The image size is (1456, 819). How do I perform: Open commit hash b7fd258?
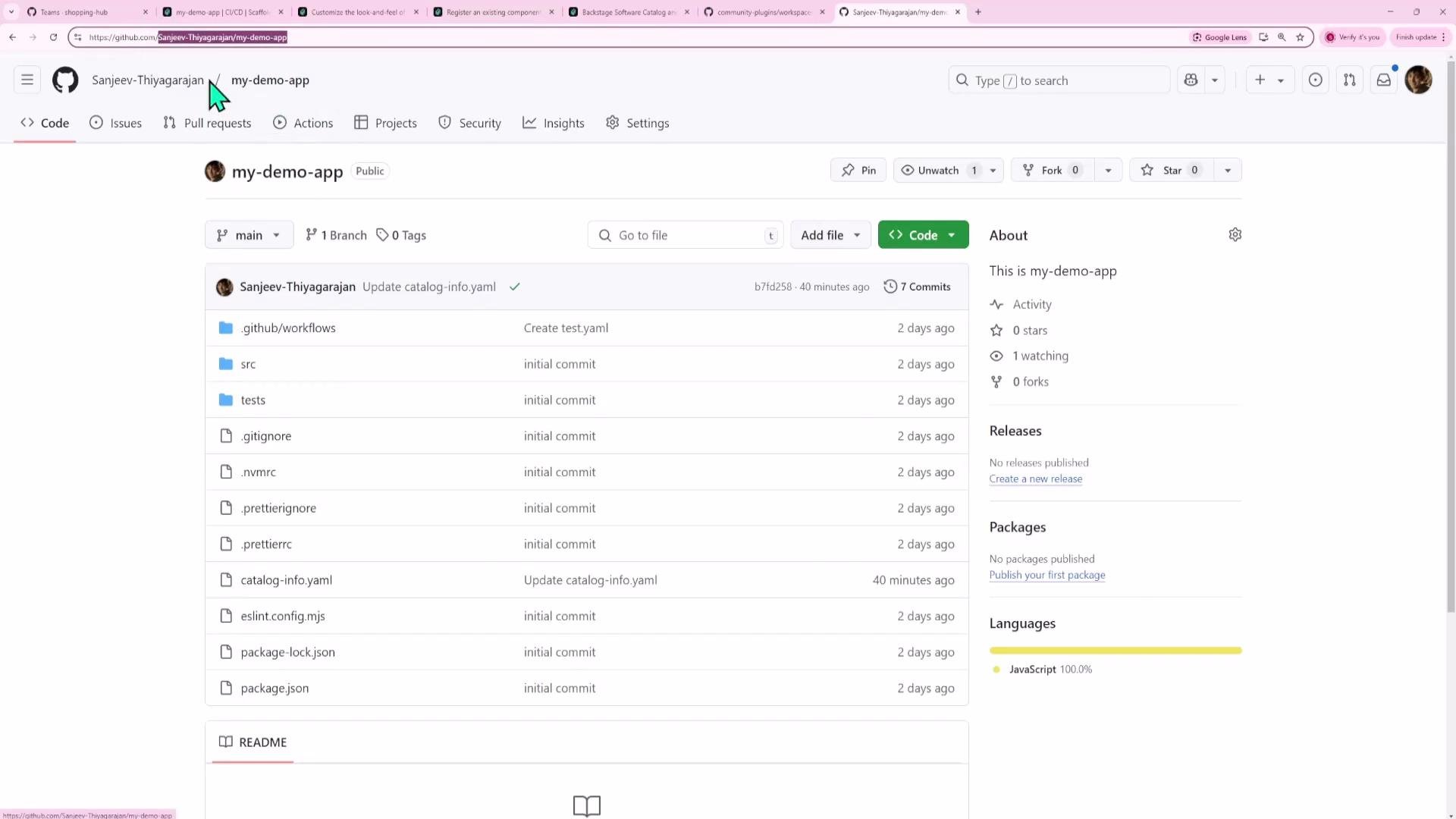773,287
